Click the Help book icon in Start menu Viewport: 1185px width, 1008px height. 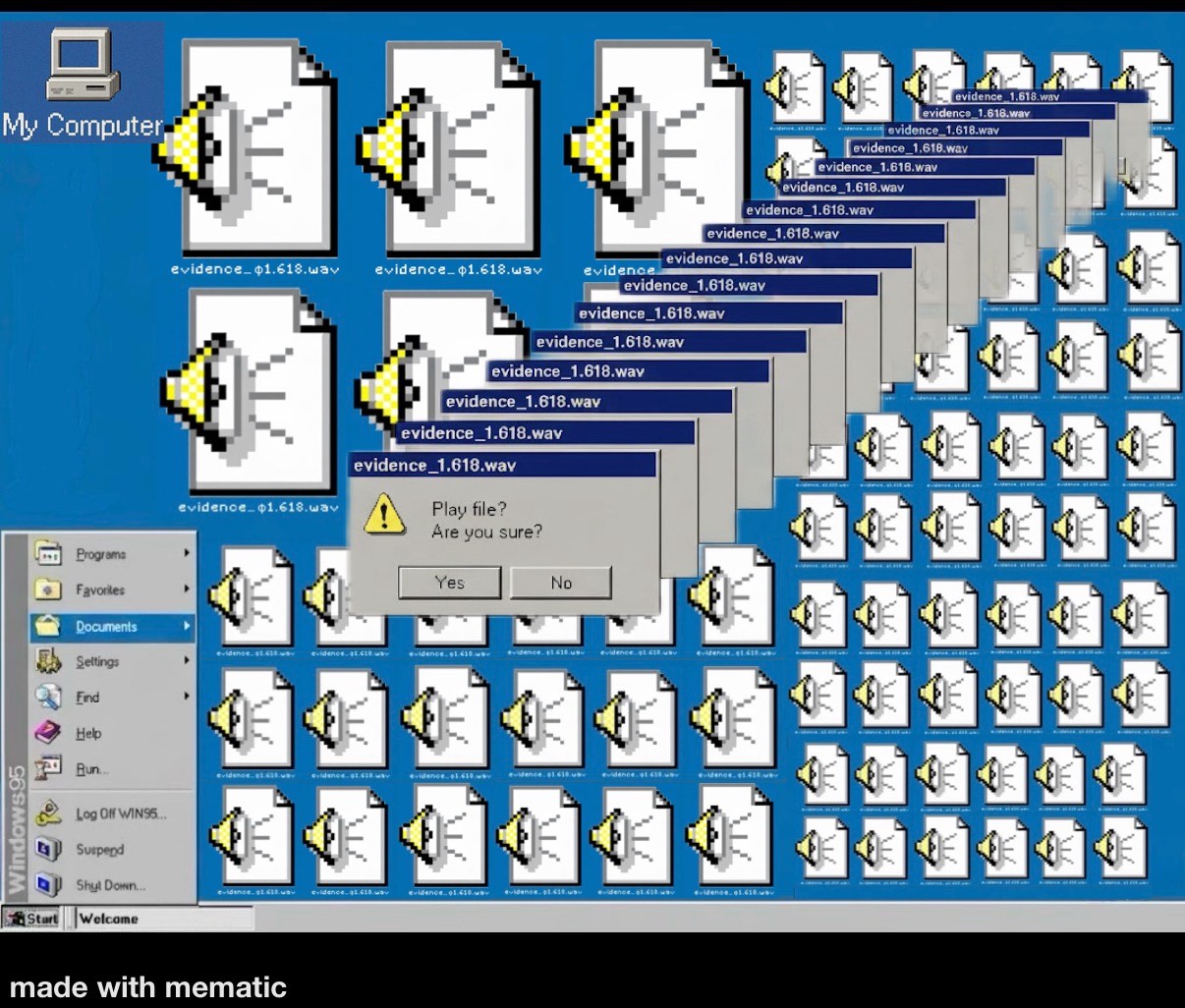click(x=48, y=733)
